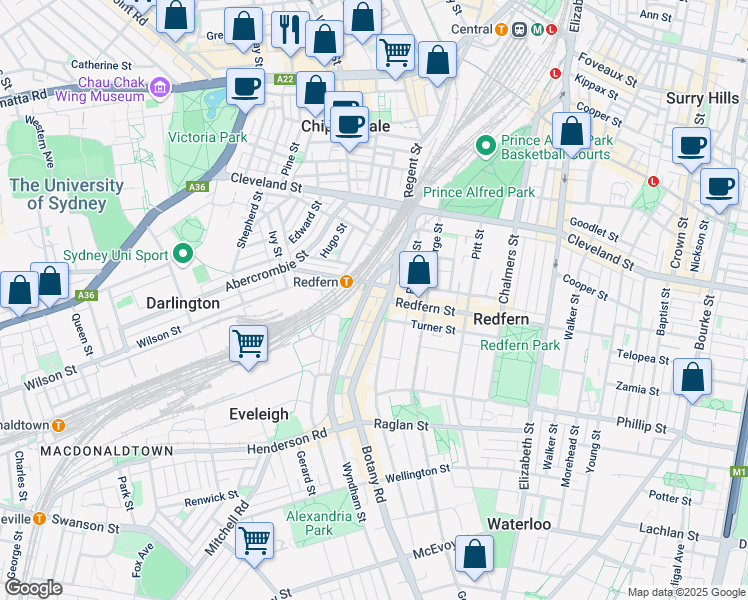Viewport: 748px width, 600px height.
Task: Click the Chalmers St street label
Action: [508, 269]
